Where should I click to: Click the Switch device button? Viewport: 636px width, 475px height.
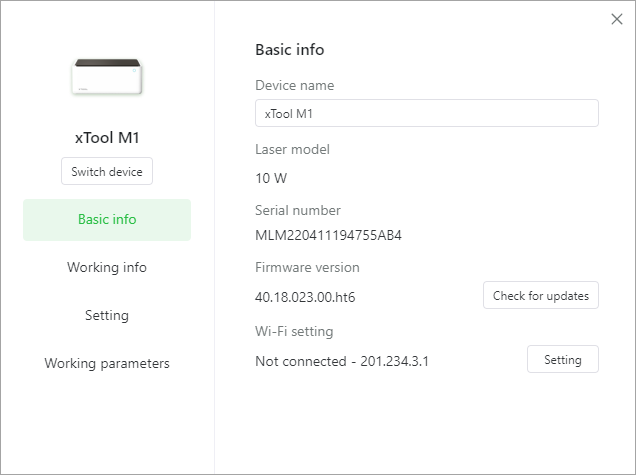coord(107,171)
